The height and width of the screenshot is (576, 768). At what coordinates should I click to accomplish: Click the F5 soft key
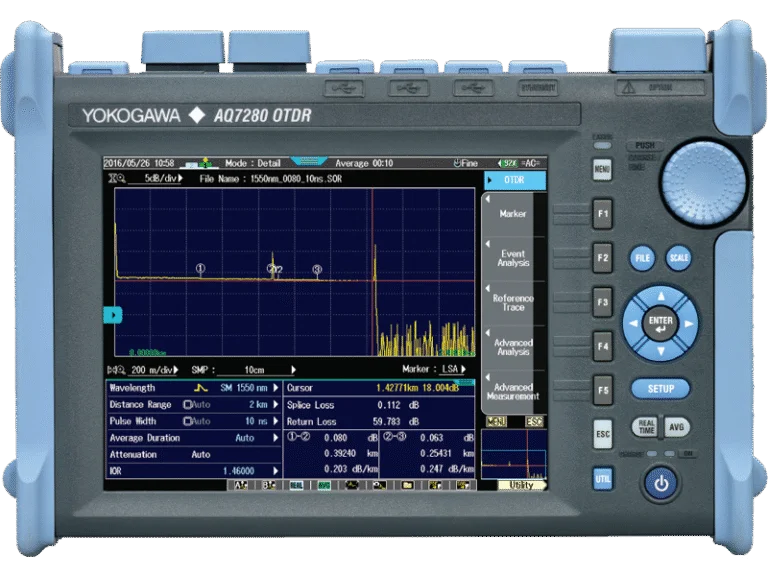click(602, 390)
